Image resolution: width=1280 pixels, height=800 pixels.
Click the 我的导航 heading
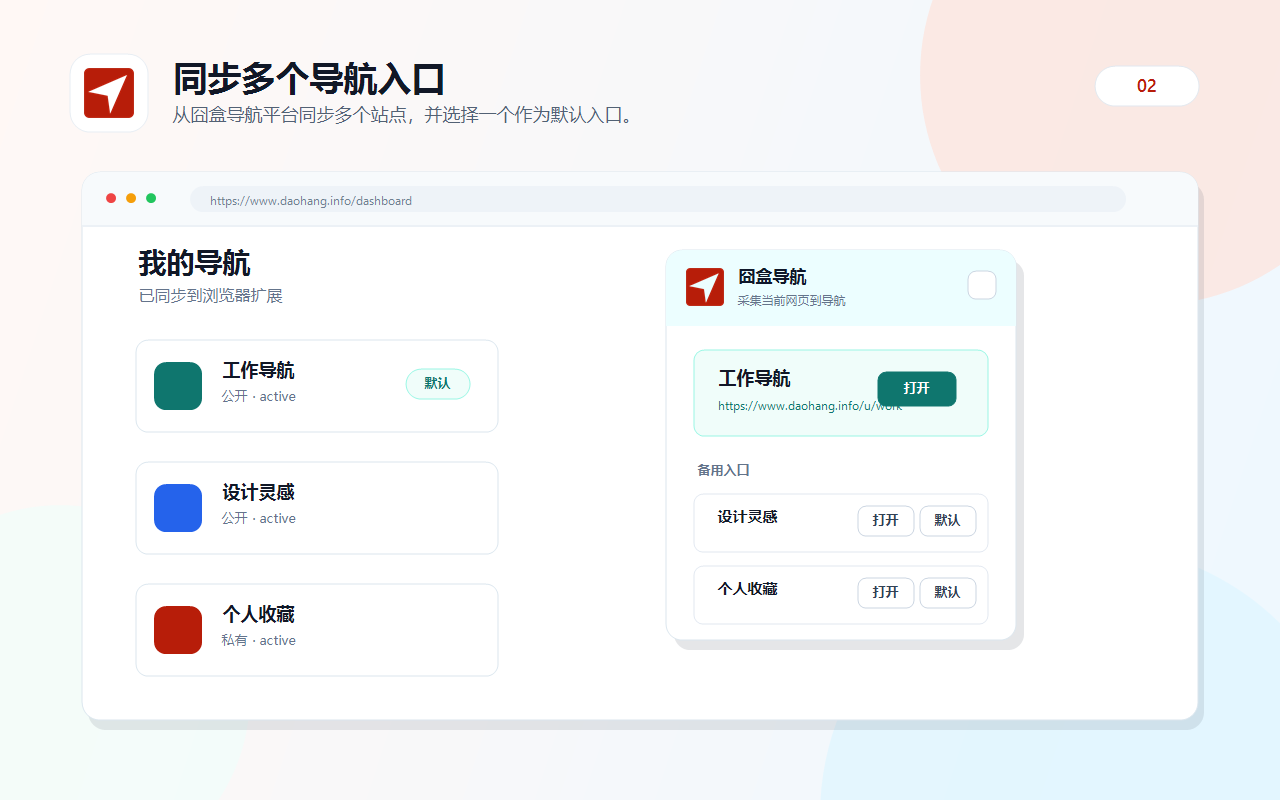pyautogui.click(x=194, y=264)
